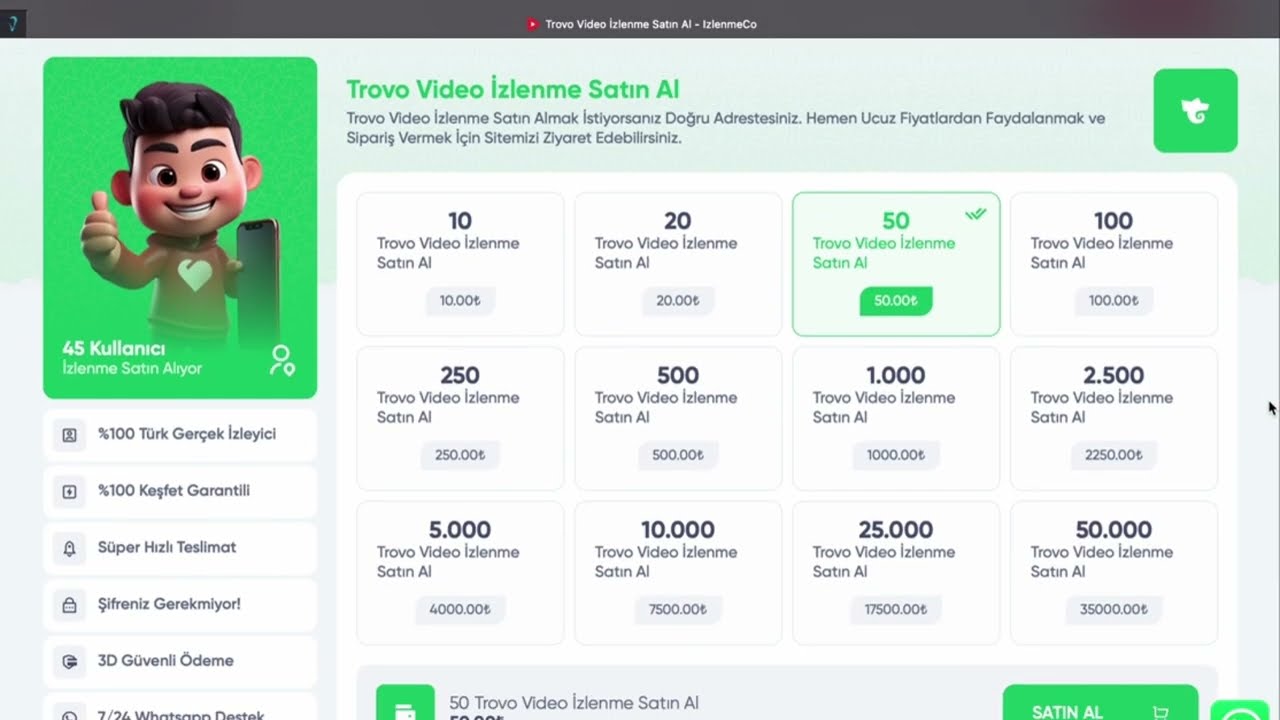
Task: Click the %100 Türk Gerçek İzleyici icon
Action: click(x=69, y=435)
